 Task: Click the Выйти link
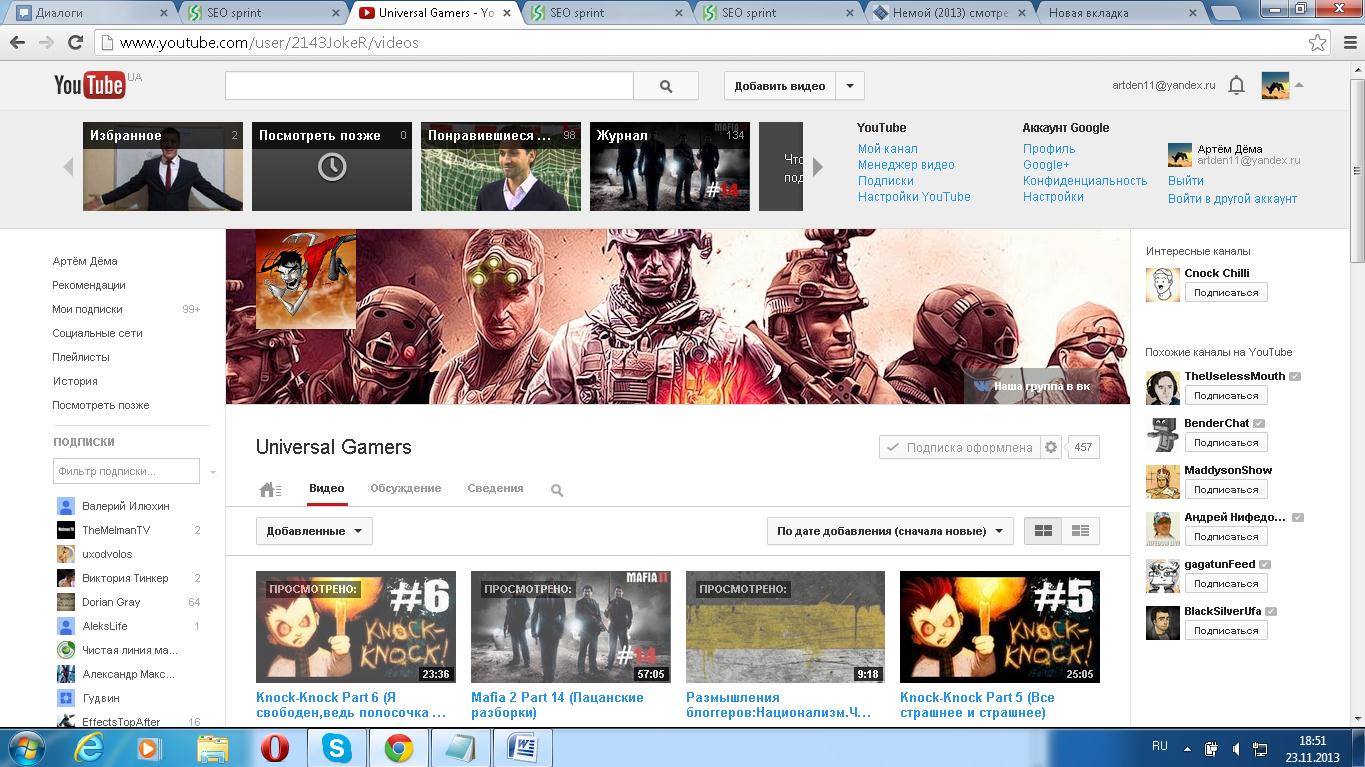(1186, 181)
